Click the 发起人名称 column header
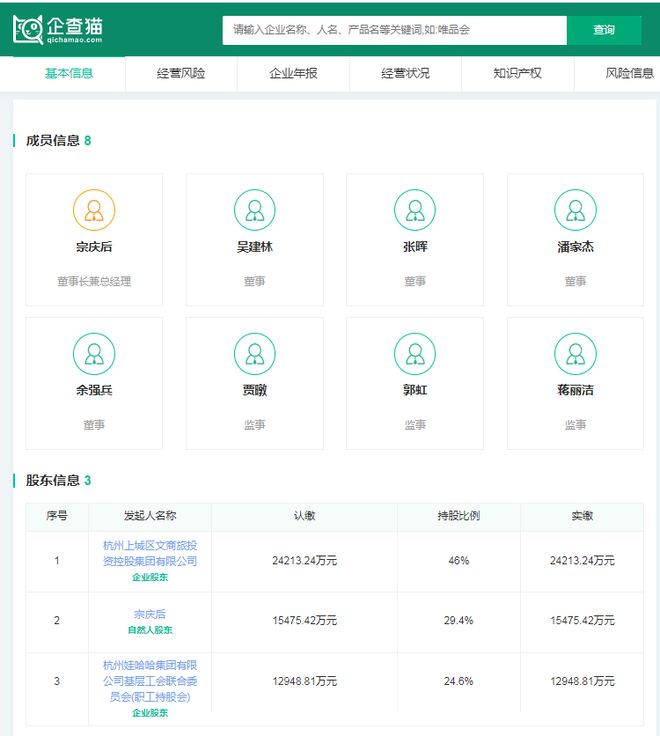The height and width of the screenshot is (736, 660). (150, 516)
